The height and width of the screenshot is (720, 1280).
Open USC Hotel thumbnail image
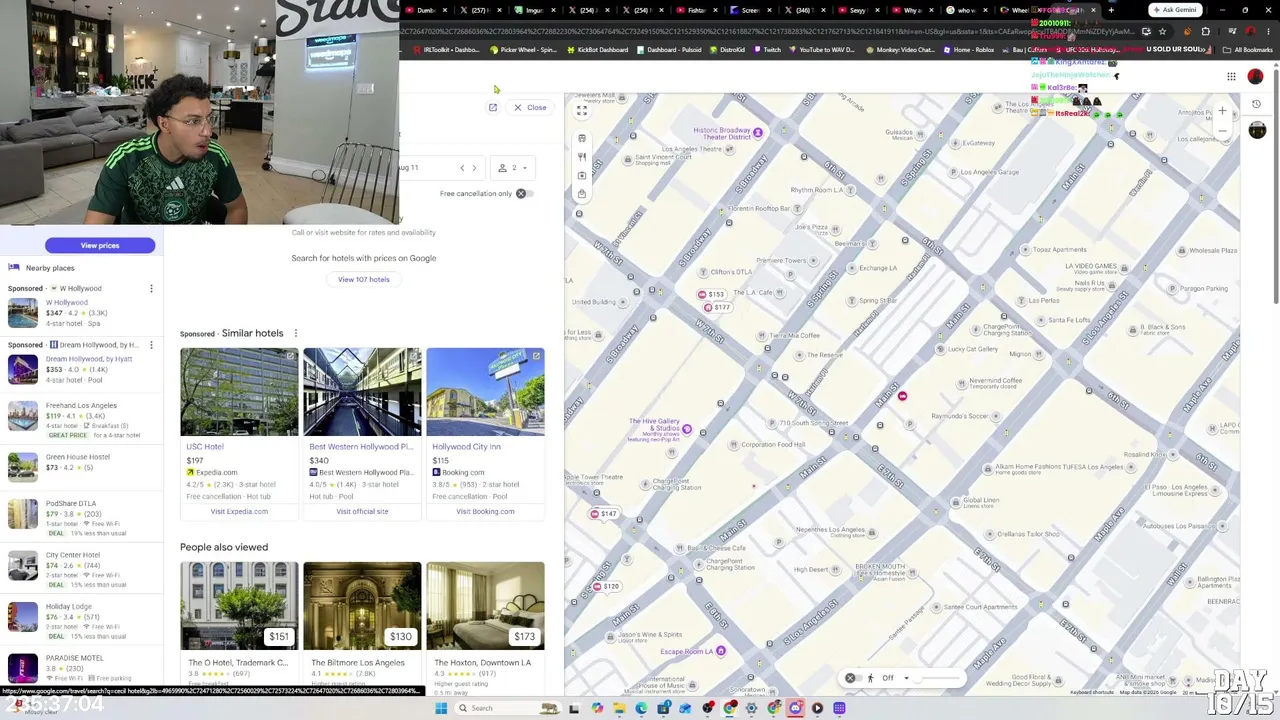[x=239, y=392]
